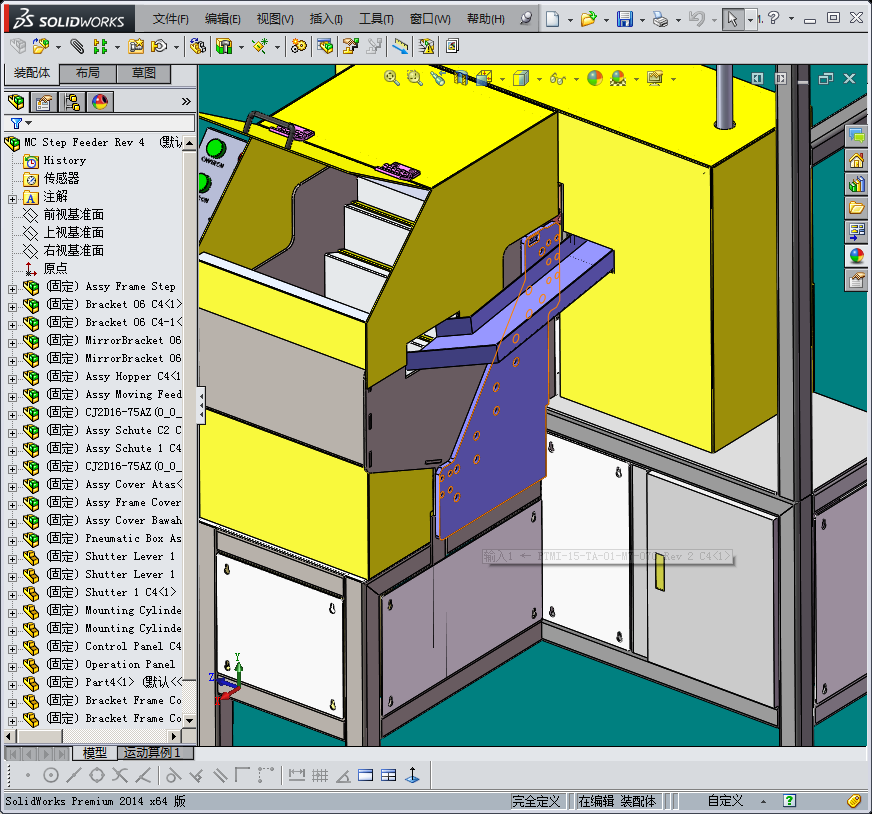Click the yellow tag icon in status bar

855,801
